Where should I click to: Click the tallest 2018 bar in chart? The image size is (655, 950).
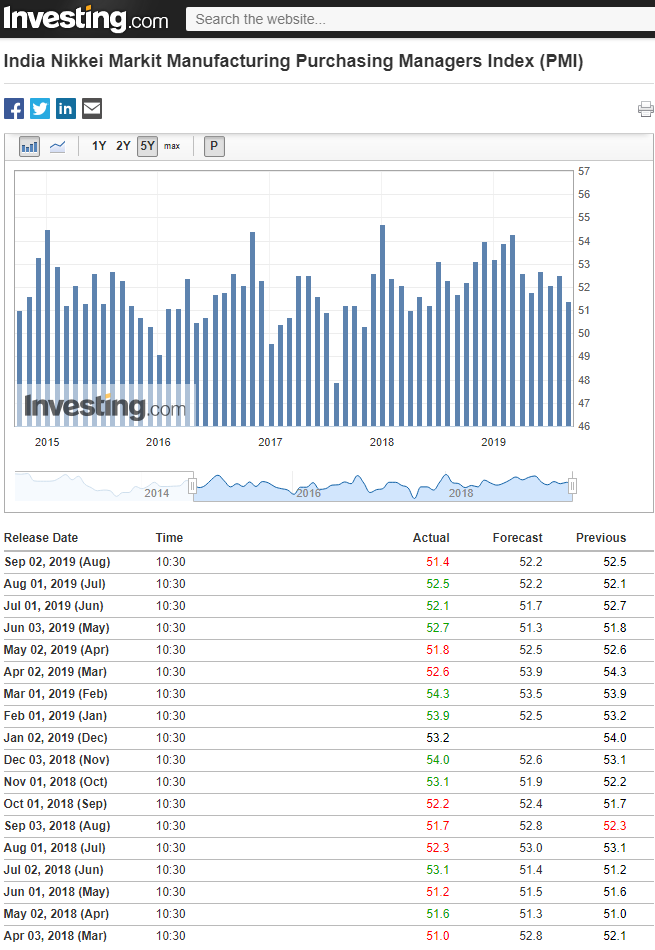[382, 325]
